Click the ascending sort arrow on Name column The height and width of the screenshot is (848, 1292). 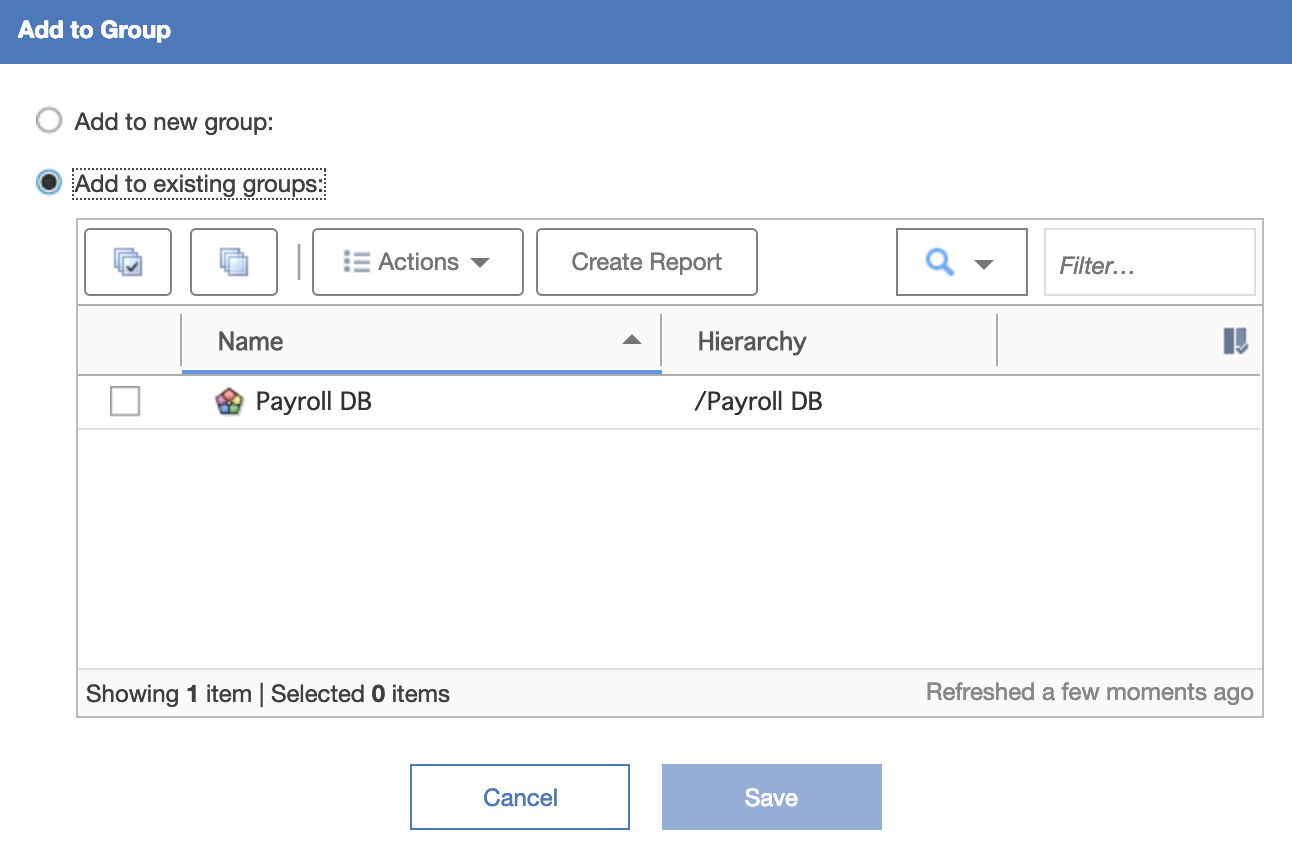[633, 340]
